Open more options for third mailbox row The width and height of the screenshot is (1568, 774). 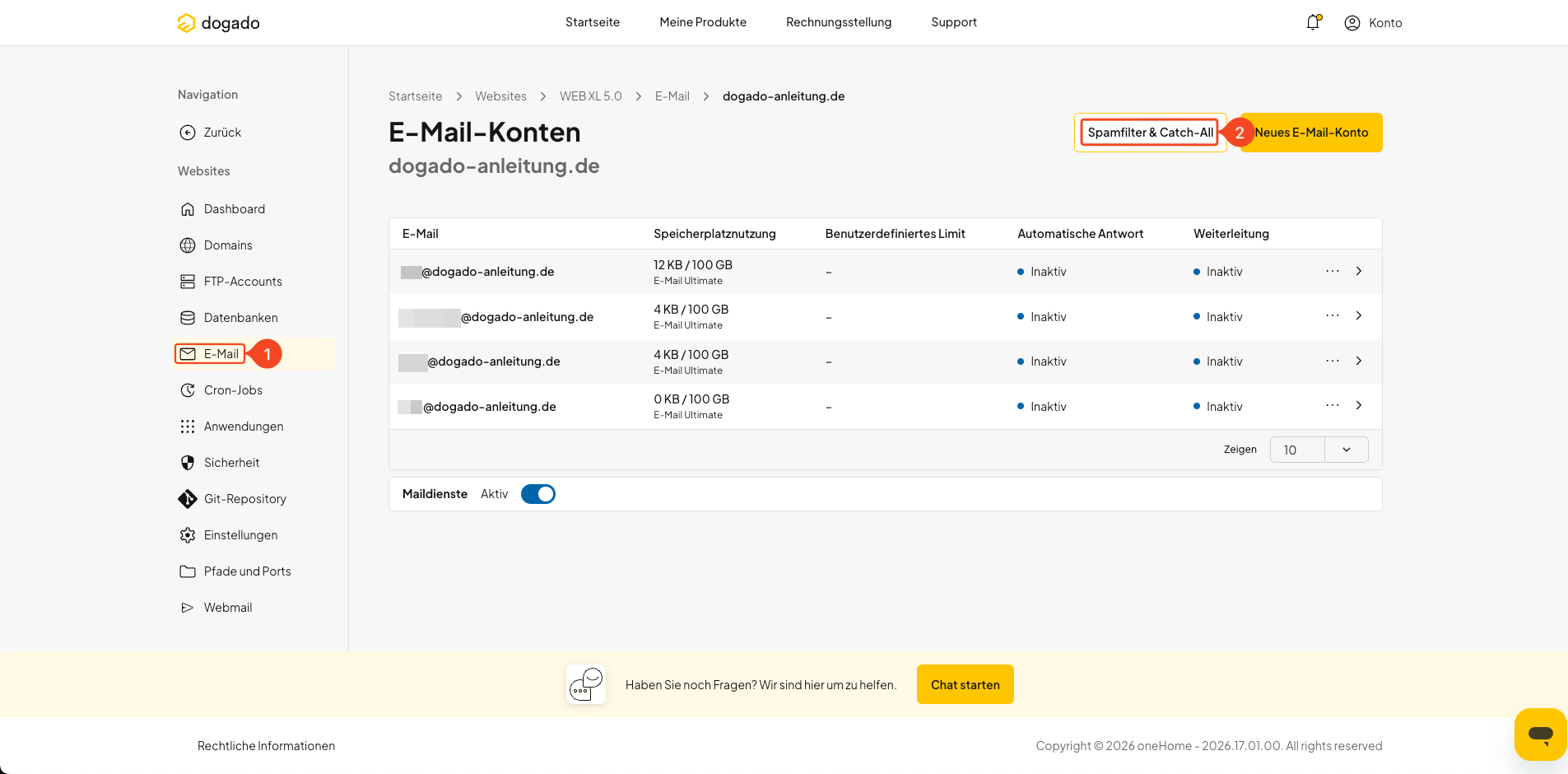(1333, 361)
